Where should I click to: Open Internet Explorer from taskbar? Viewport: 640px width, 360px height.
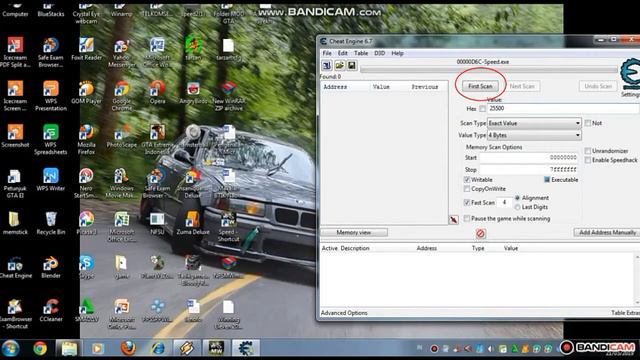pyautogui.click(x=158, y=349)
